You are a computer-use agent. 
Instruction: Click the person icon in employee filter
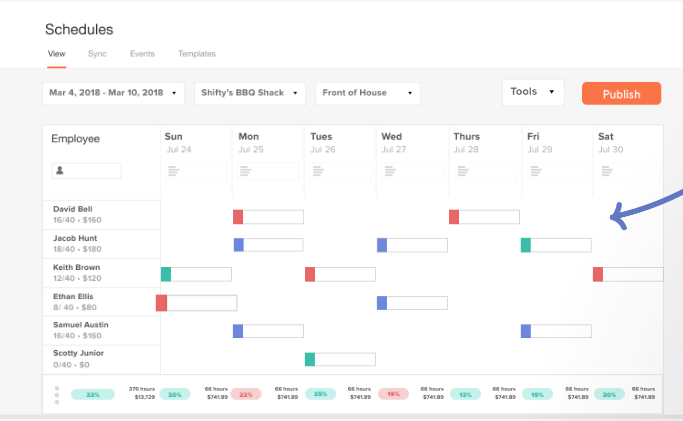(60, 171)
